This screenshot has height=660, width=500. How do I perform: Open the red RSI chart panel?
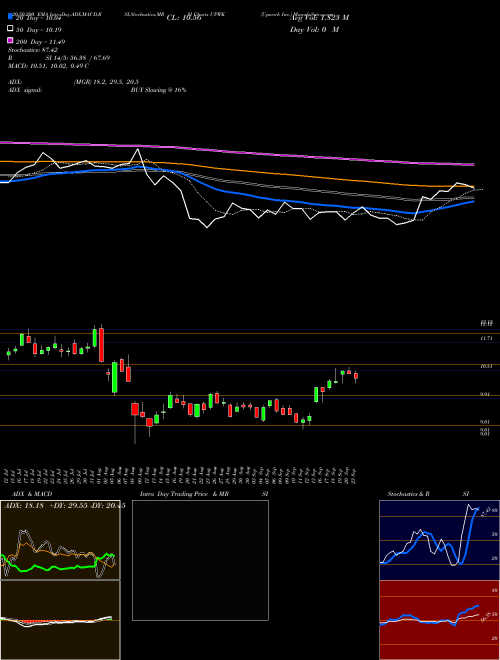pyautogui.click(x=439, y=620)
